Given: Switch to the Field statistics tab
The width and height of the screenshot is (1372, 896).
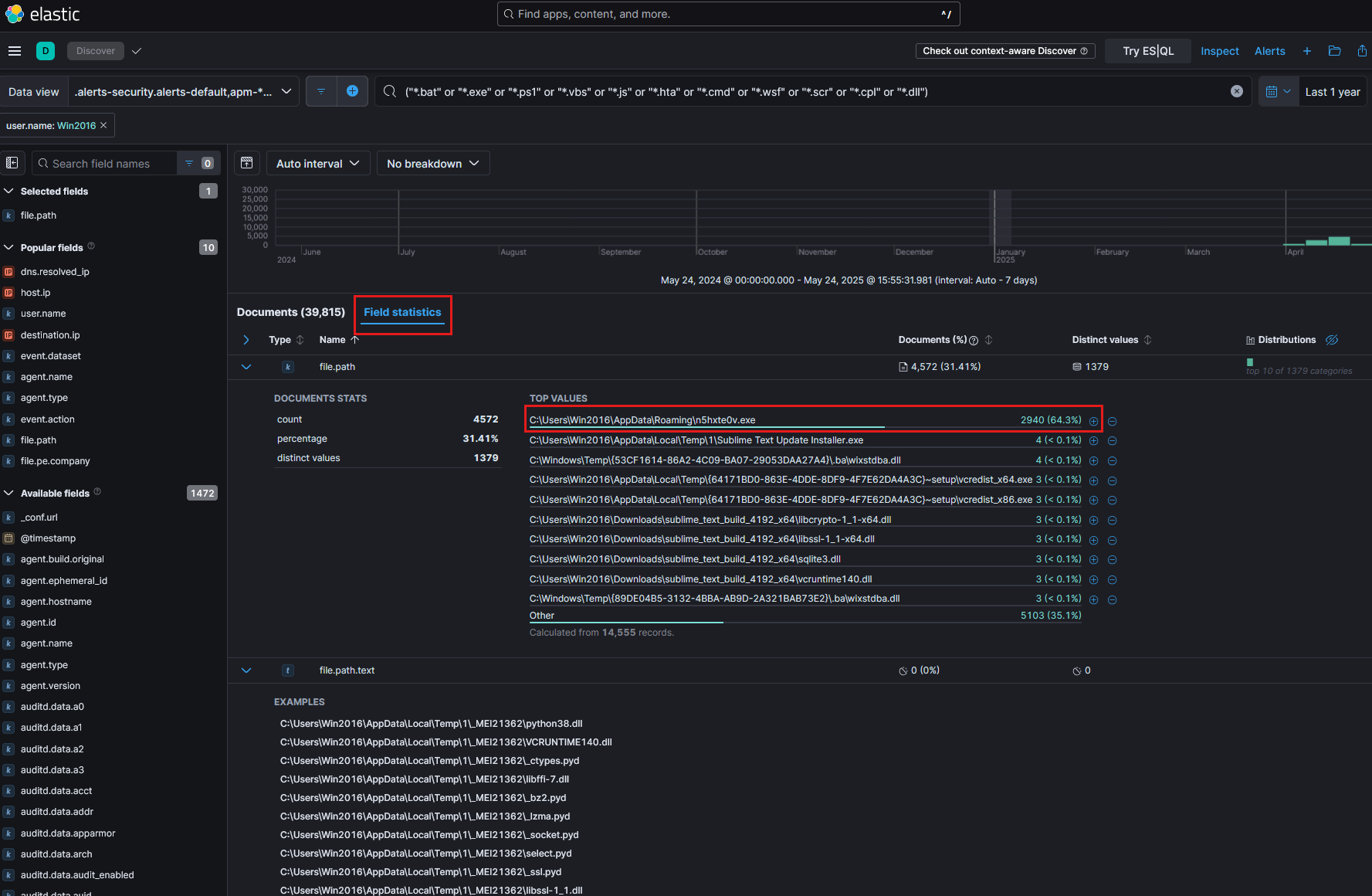Looking at the screenshot, I should (x=402, y=312).
